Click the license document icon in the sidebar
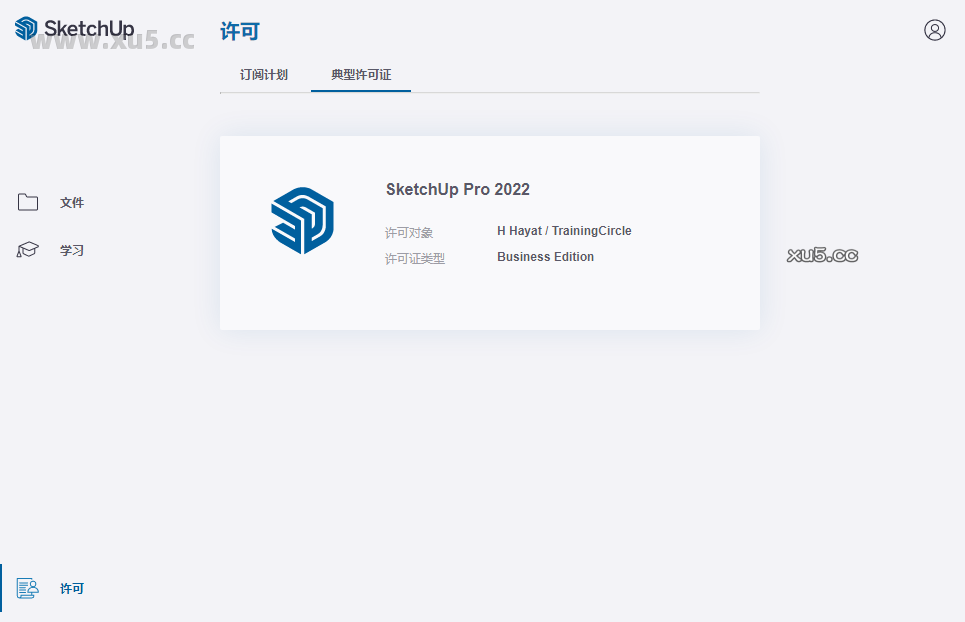 point(27,588)
